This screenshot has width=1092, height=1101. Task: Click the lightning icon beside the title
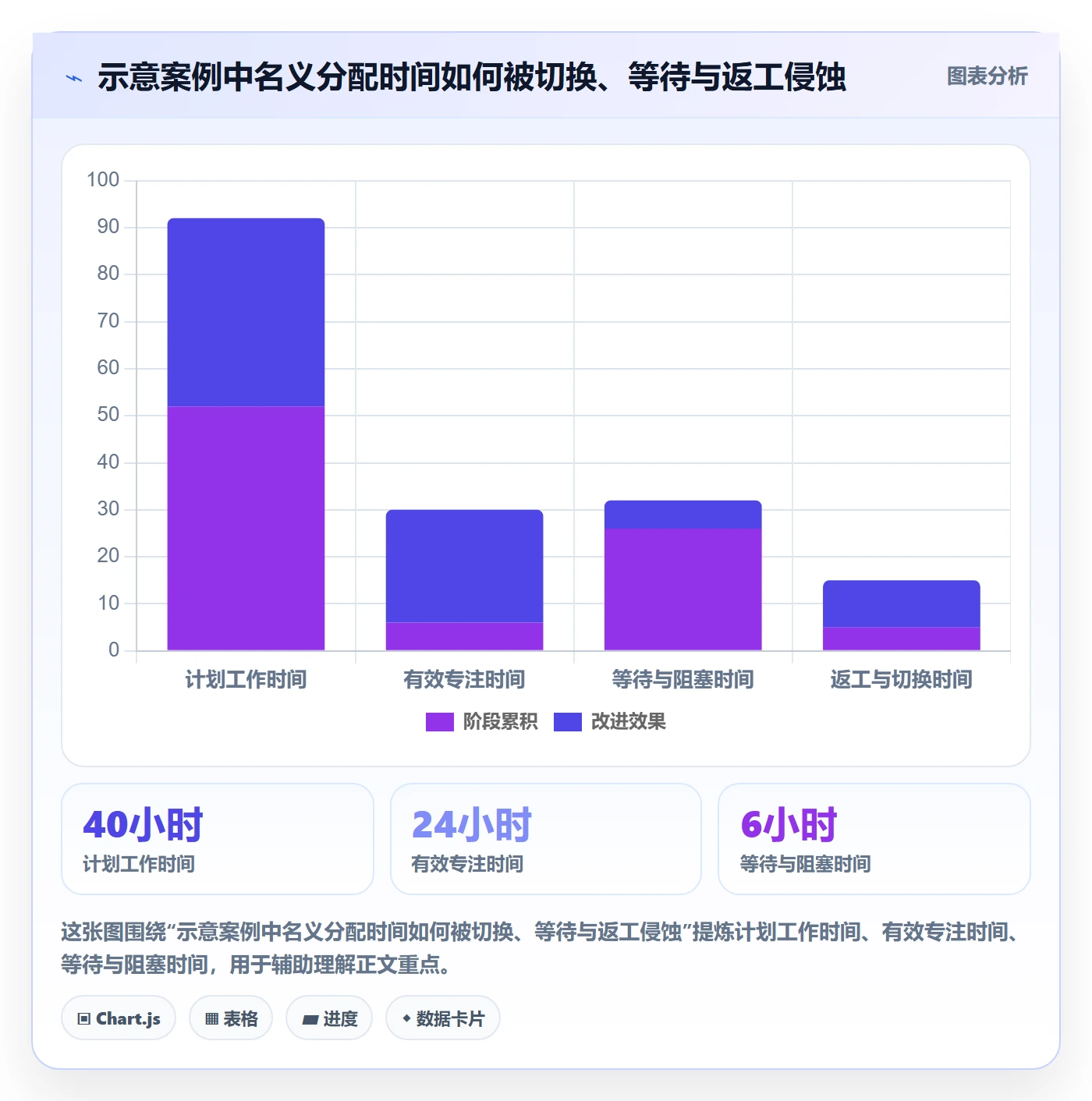click(x=74, y=78)
